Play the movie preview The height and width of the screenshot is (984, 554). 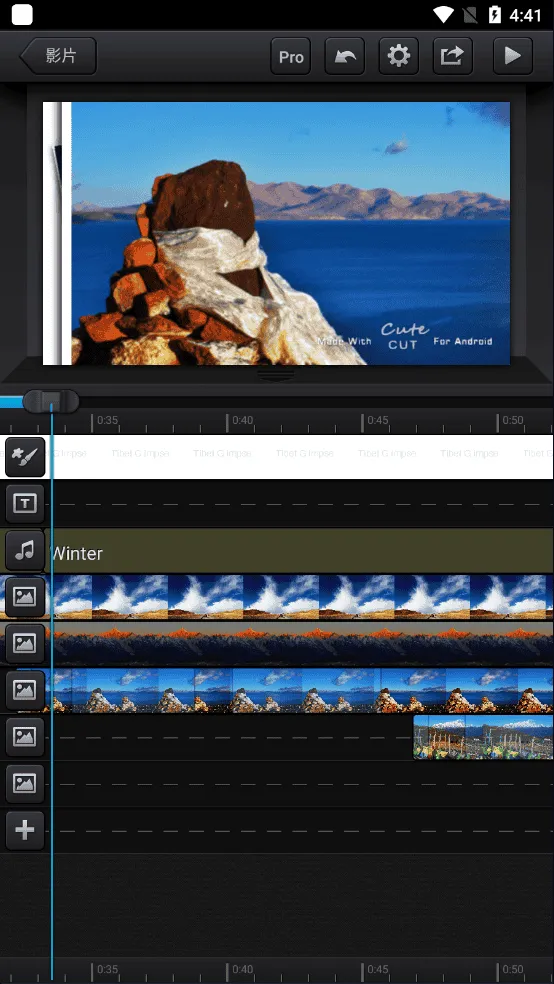click(x=513, y=56)
